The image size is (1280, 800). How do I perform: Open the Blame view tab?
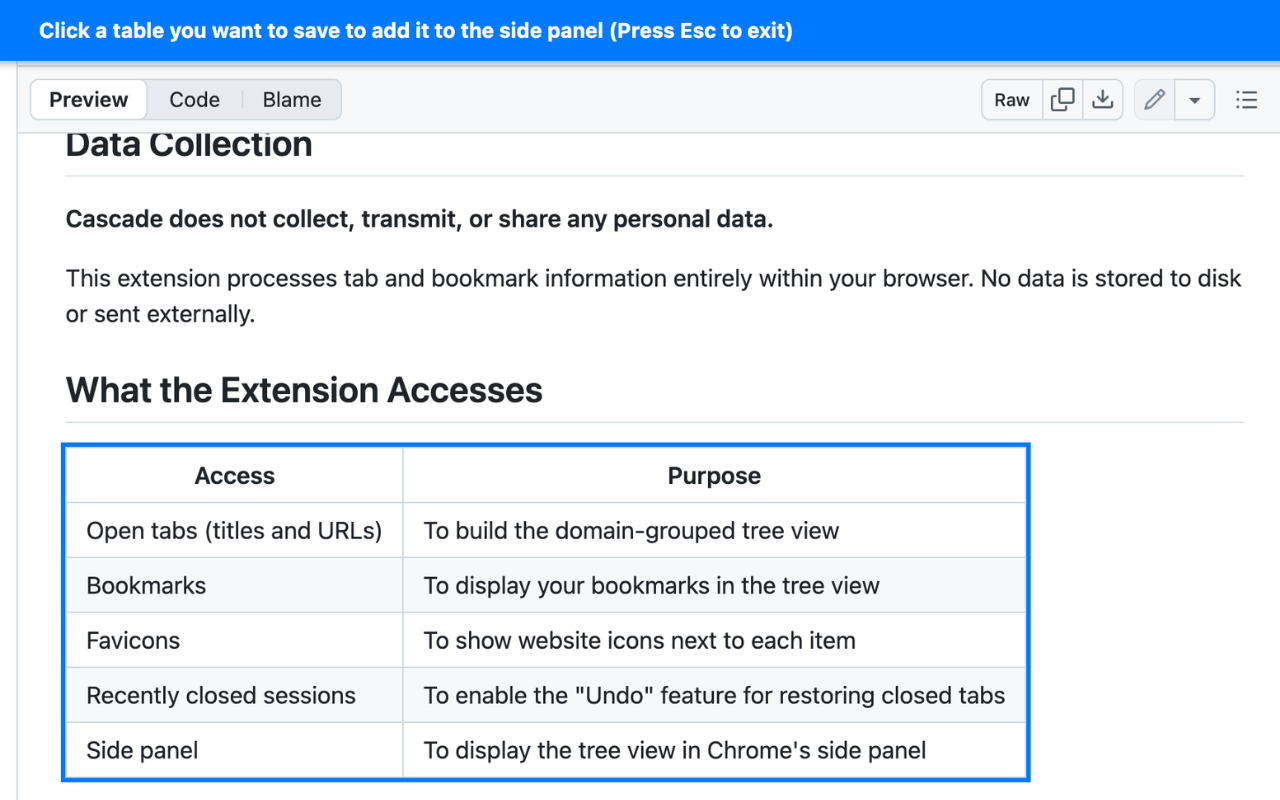pyautogui.click(x=292, y=100)
